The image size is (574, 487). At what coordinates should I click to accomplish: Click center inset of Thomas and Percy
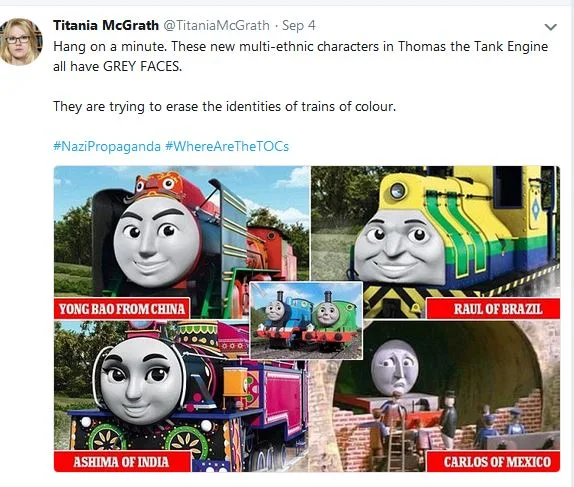[306, 320]
